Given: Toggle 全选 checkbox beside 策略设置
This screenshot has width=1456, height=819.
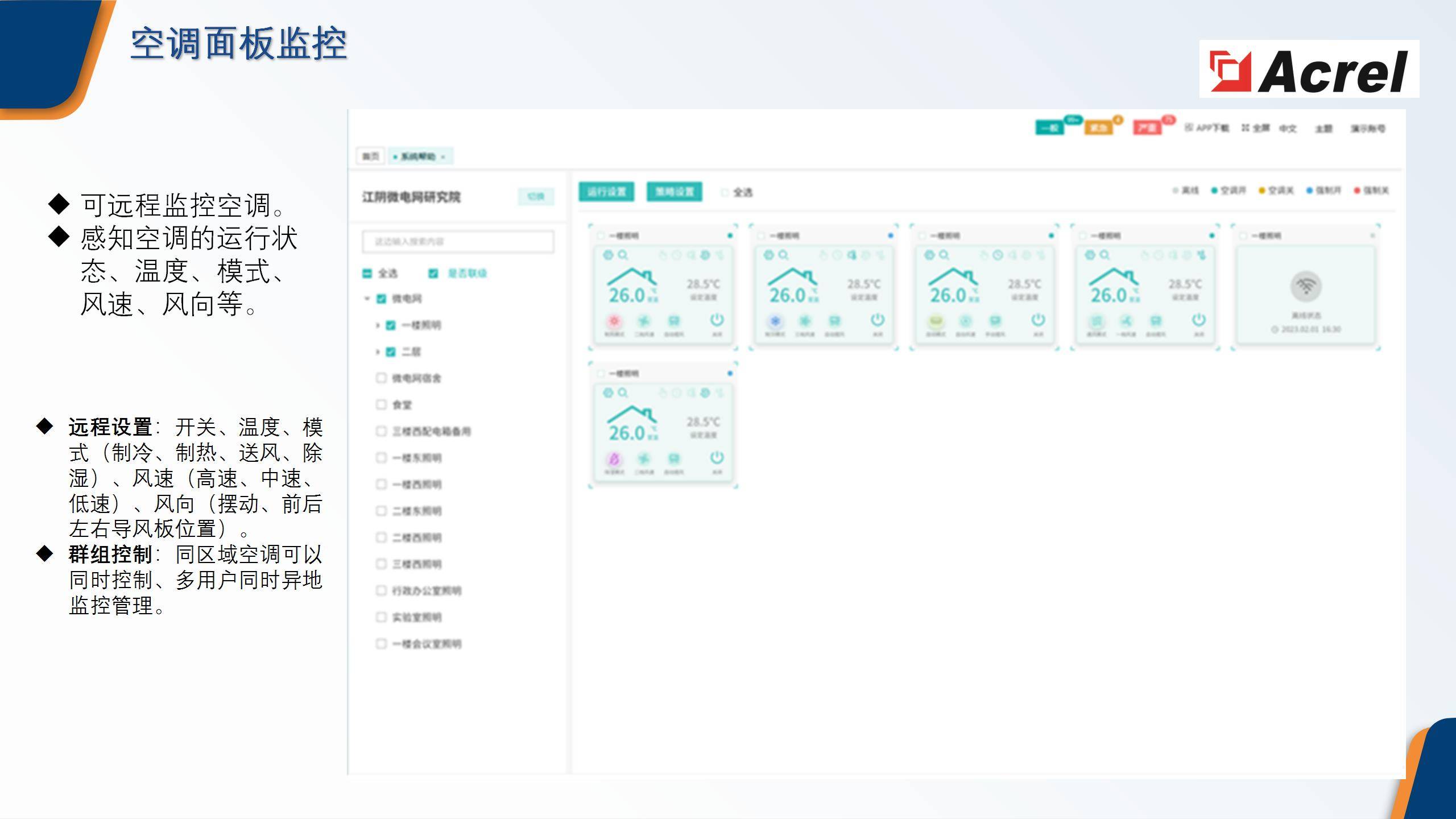Looking at the screenshot, I should coord(725,193).
